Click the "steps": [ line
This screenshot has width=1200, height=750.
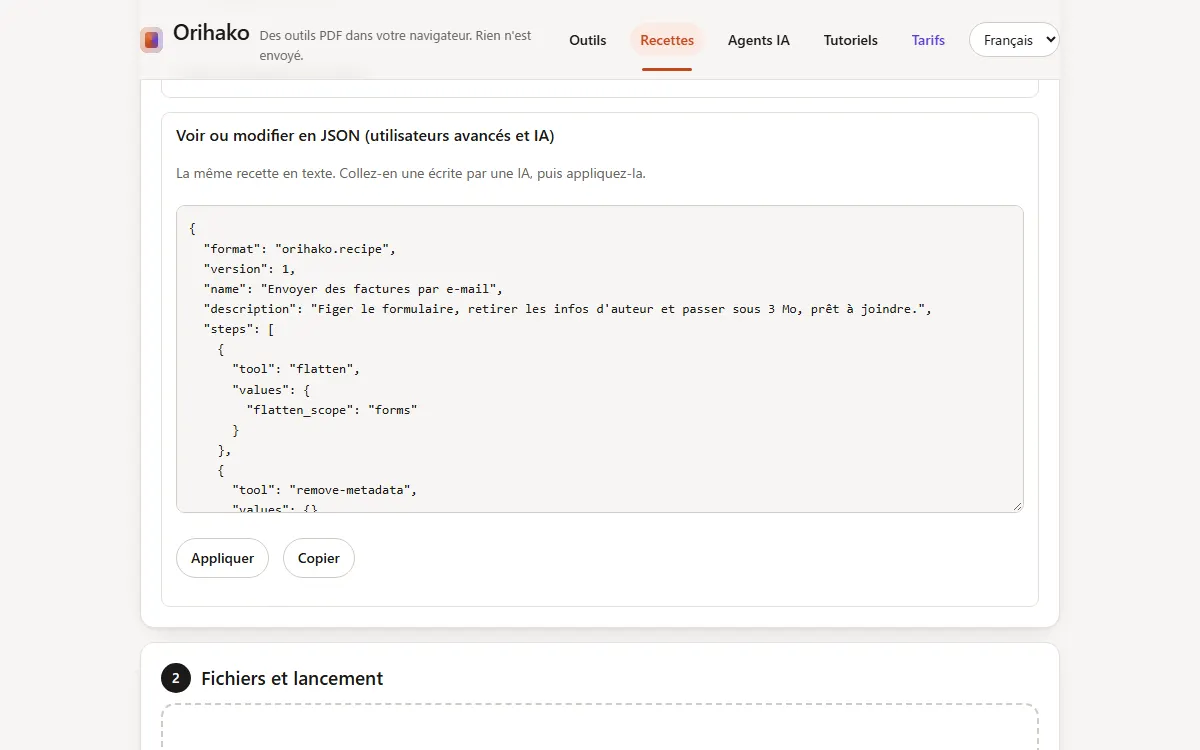(x=239, y=329)
